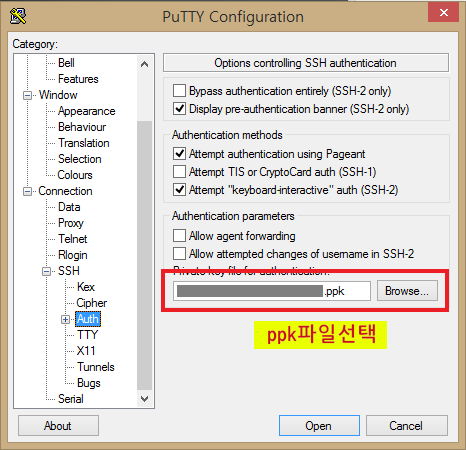466x450 pixels.
Task: Open Proxy settings
Action: click(71, 223)
